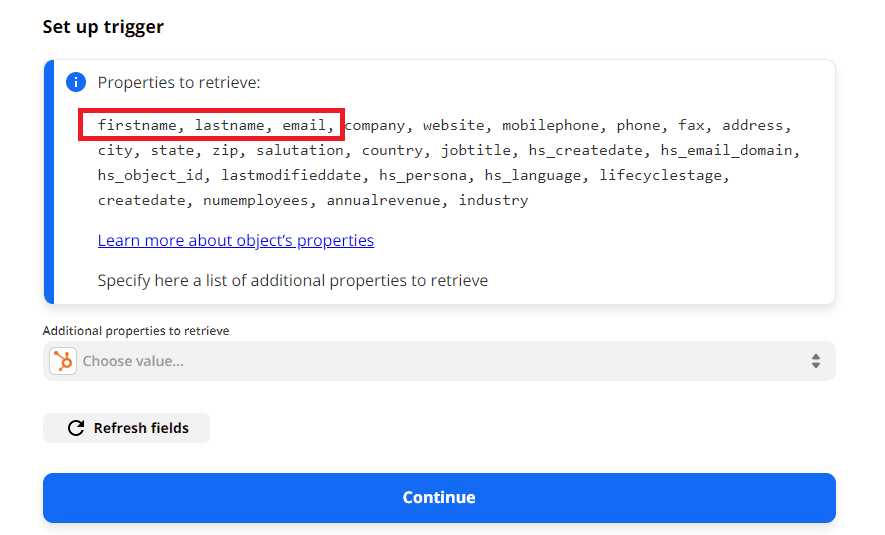This screenshot has width=885, height=535.
Task: Click the 'firstname' property text
Action: [137, 126]
